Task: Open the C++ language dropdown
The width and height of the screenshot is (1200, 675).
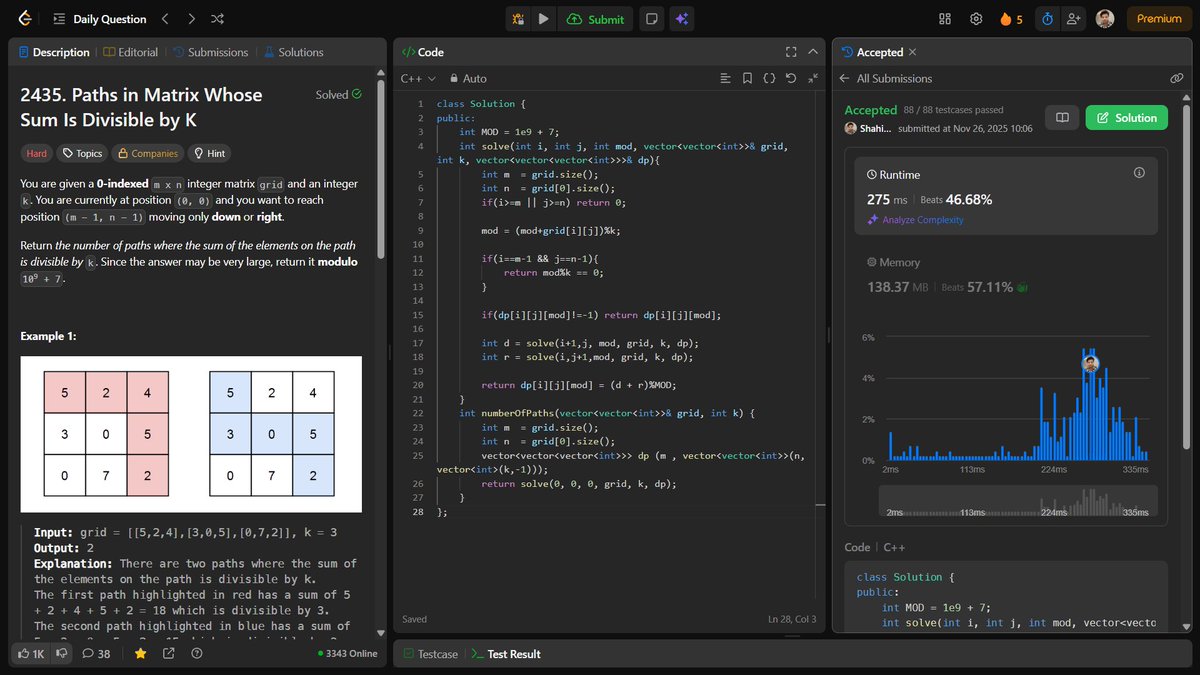Action: tap(417, 77)
